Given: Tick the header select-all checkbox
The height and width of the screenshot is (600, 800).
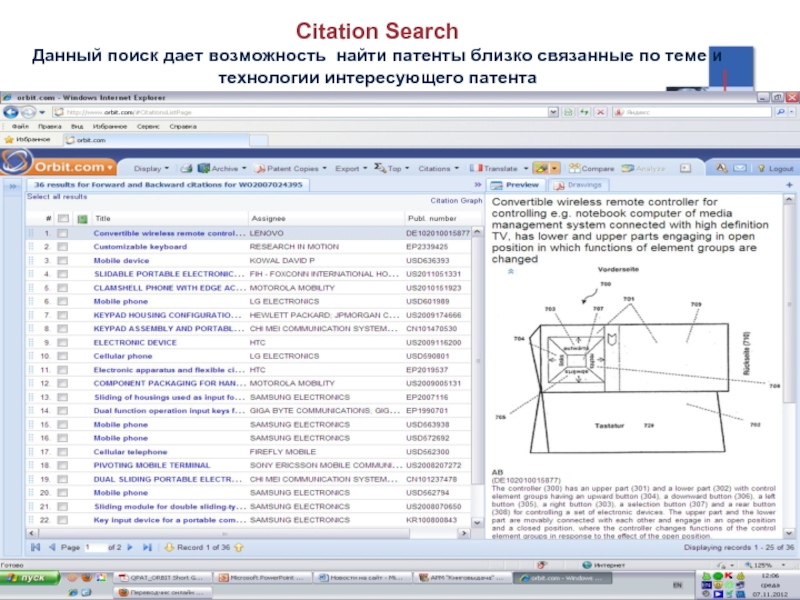Looking at the screenshot, I should click(63, 218).
